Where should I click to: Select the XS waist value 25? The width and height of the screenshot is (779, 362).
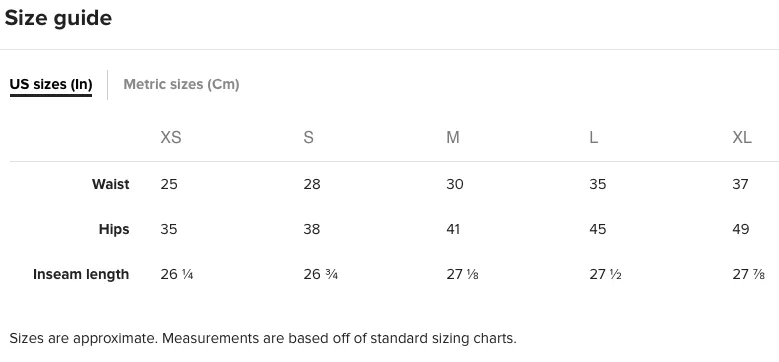[x=169, y=184]
